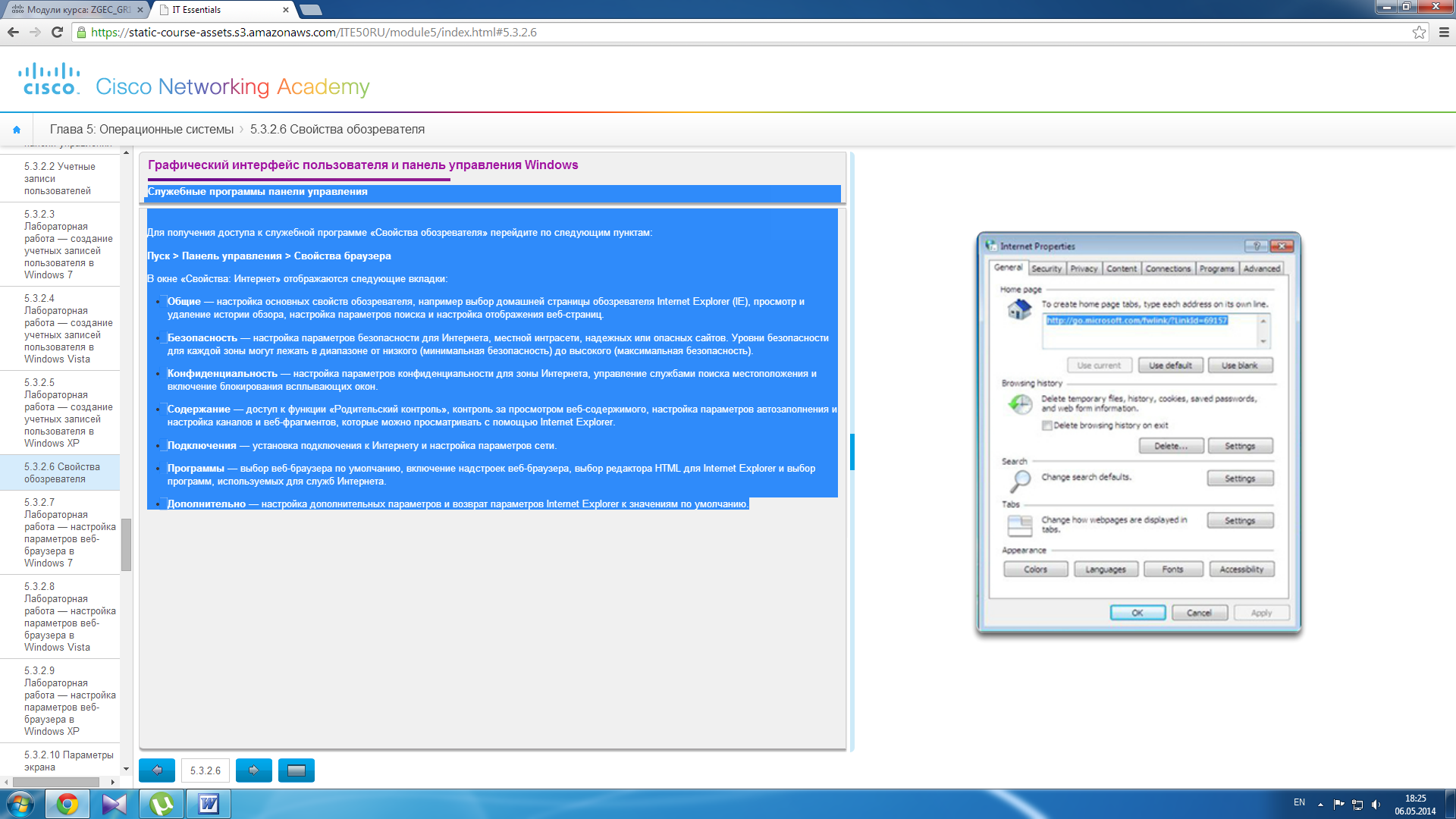Close the IT Essentials tab

285,10
